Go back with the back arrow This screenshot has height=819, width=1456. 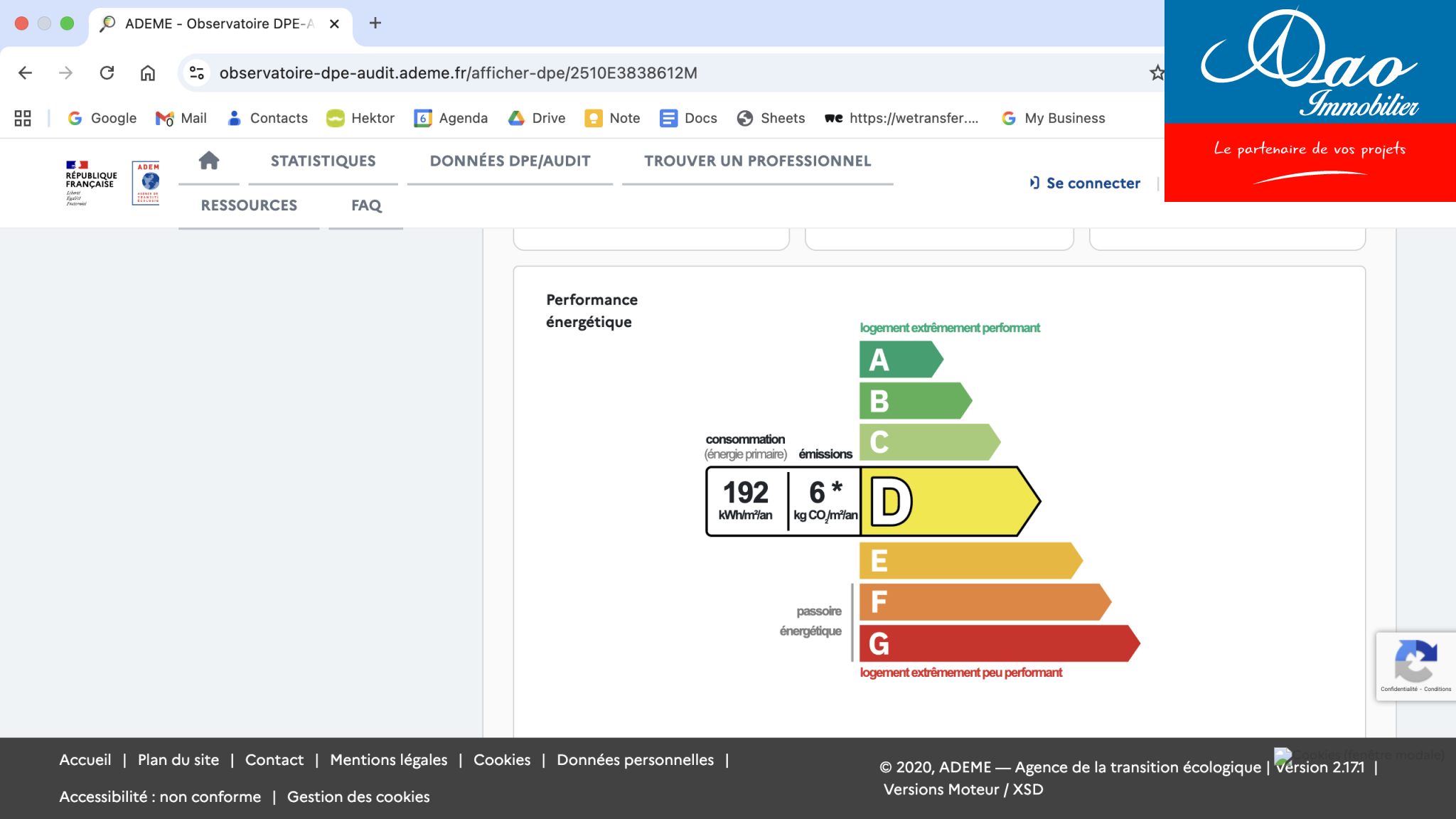click(26, 73)
